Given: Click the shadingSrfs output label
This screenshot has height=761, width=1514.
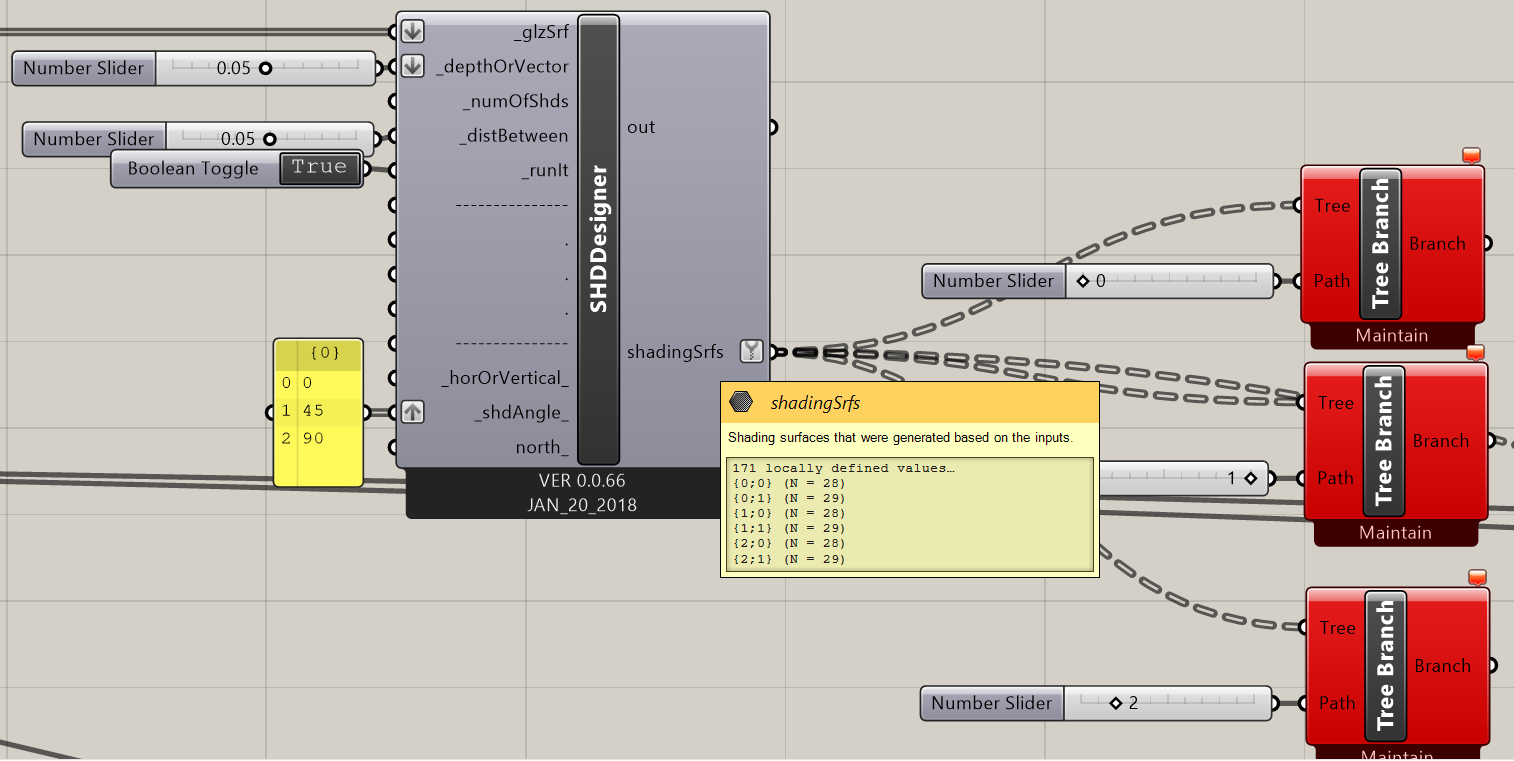Looking at the screenshot, I should [x=675, y=352].
